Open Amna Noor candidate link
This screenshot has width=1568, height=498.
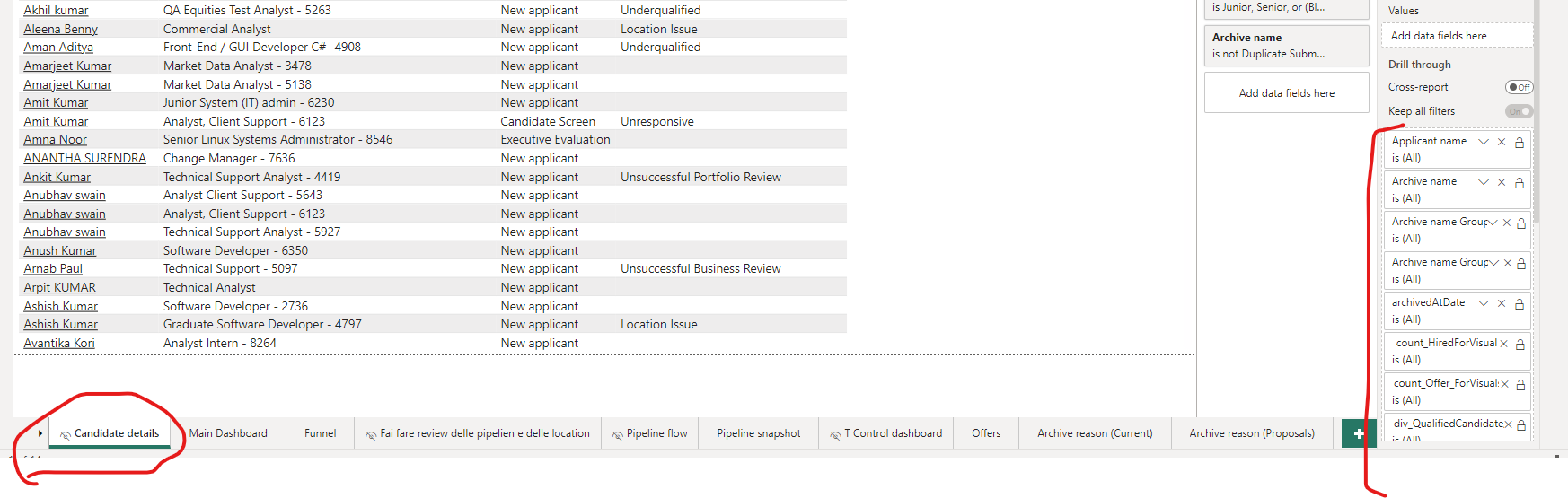[55, 139]
